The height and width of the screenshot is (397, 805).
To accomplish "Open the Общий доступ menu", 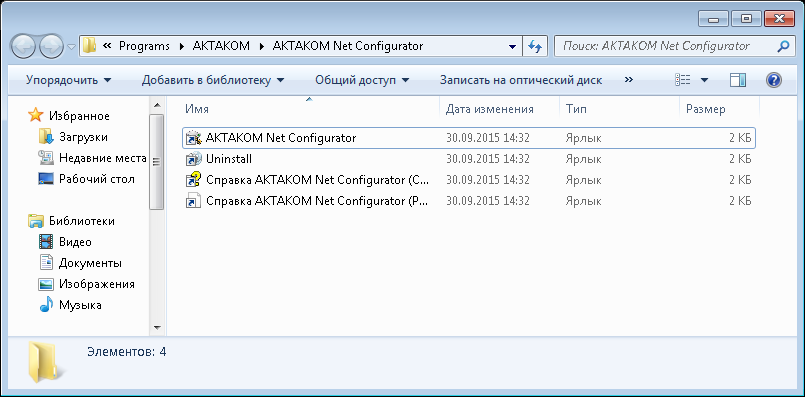I will pos(362,80).
